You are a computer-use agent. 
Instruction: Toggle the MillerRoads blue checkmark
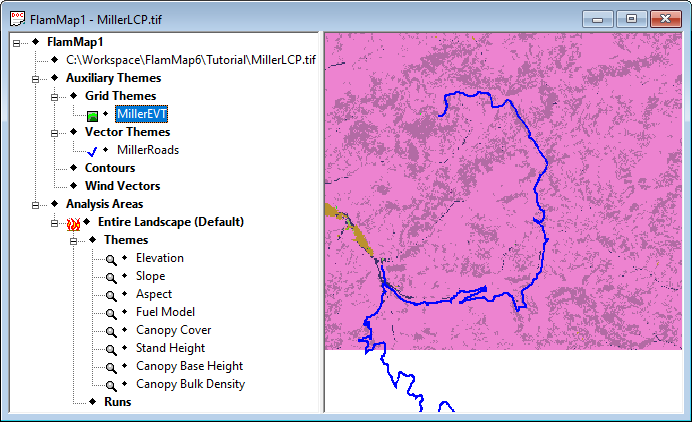(92, 152)
